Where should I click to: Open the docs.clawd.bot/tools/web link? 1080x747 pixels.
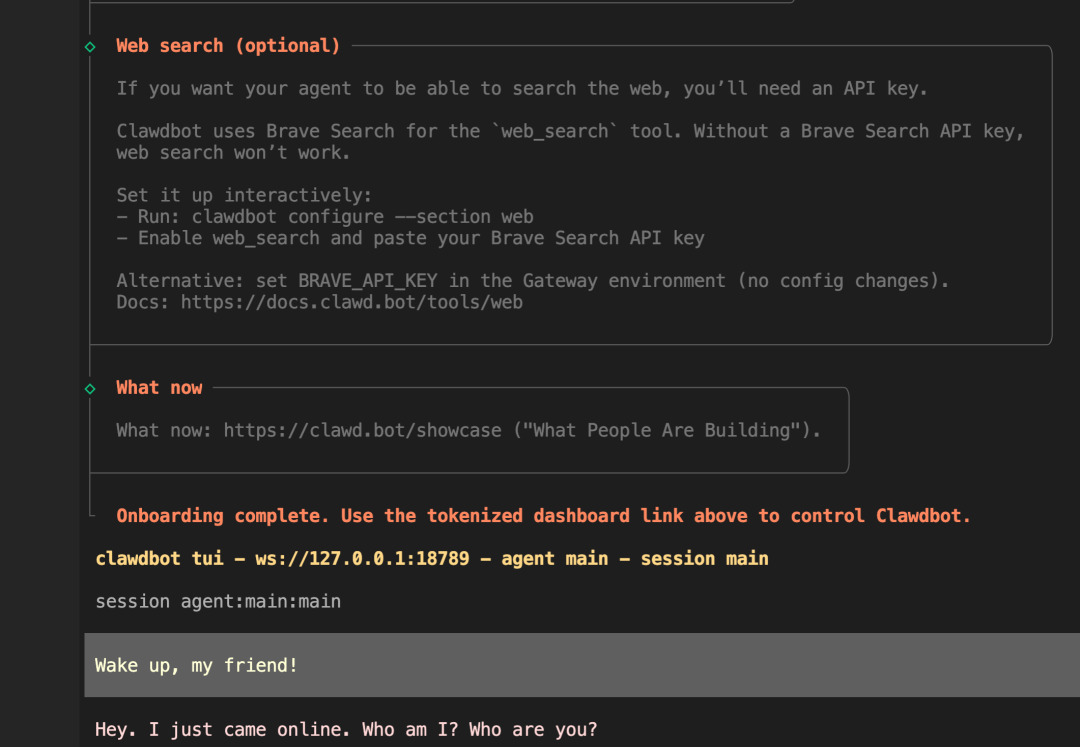[351, 302]
